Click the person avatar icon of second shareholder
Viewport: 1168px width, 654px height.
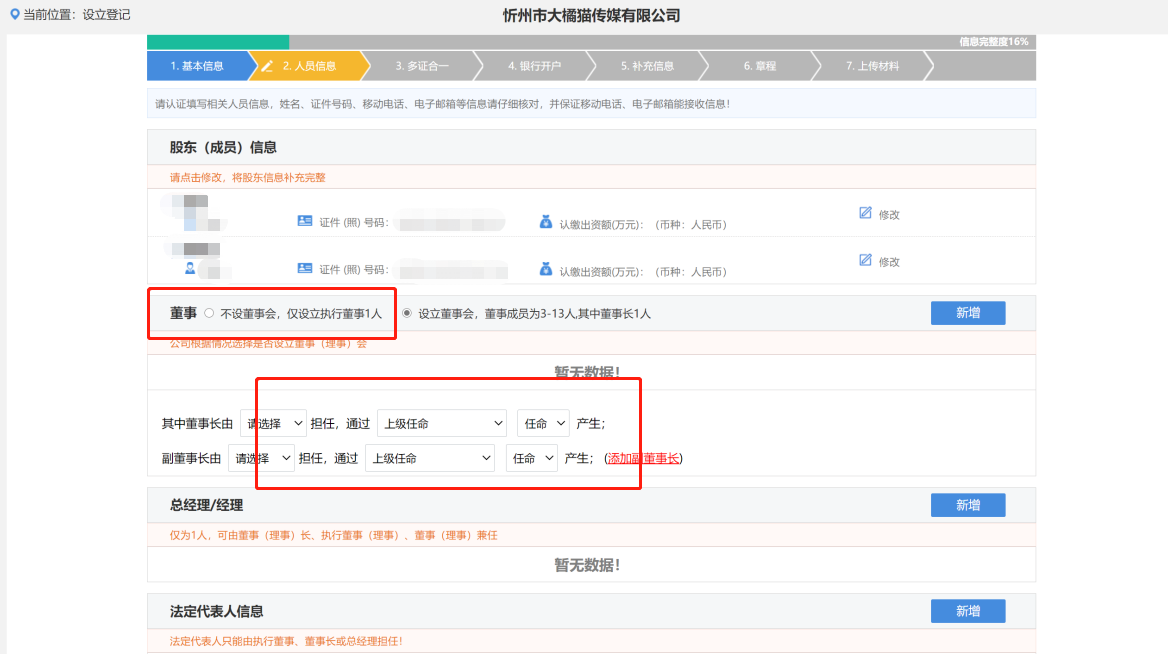(190, 268)
